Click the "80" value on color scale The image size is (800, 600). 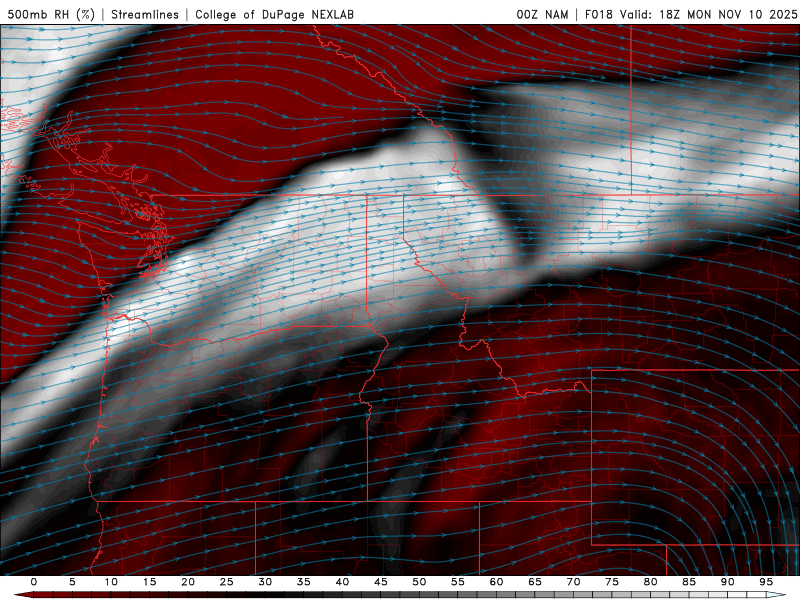(x=651, y=582)
